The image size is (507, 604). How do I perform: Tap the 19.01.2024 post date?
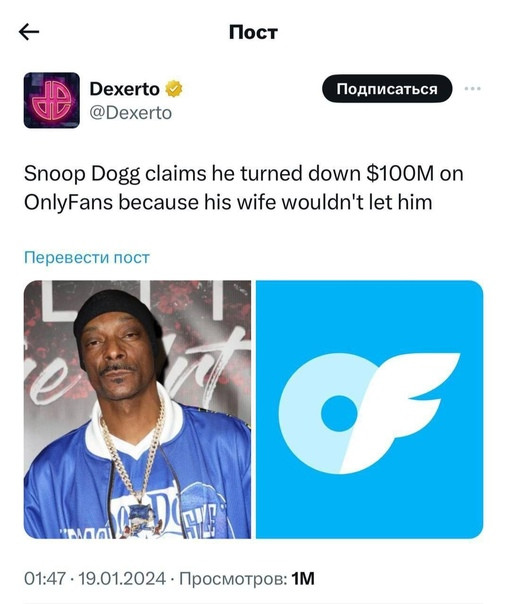point(122,579)
